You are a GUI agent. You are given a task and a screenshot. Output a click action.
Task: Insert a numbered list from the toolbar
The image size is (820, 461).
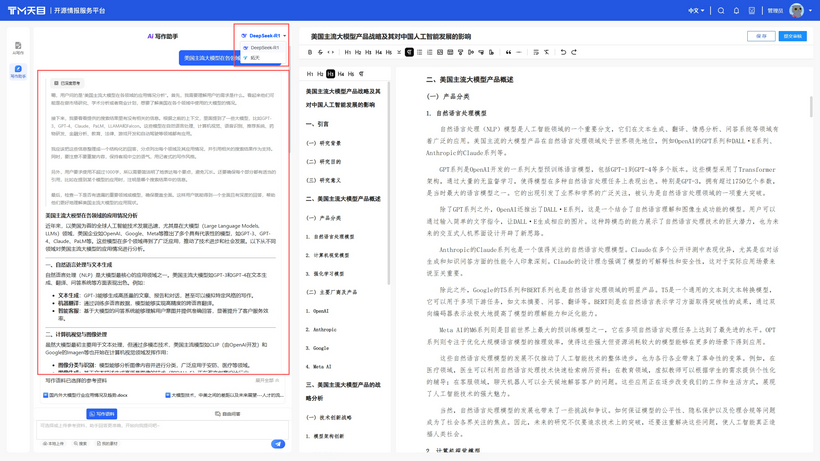(430, 52)
